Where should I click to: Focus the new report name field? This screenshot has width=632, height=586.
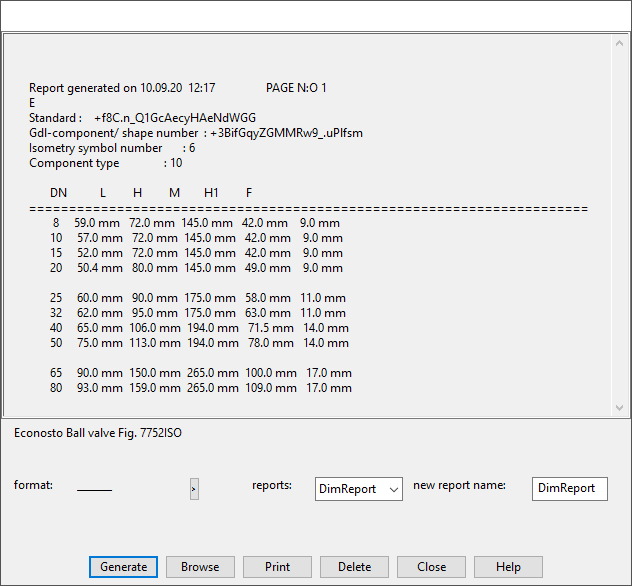(x=569, y=488)
